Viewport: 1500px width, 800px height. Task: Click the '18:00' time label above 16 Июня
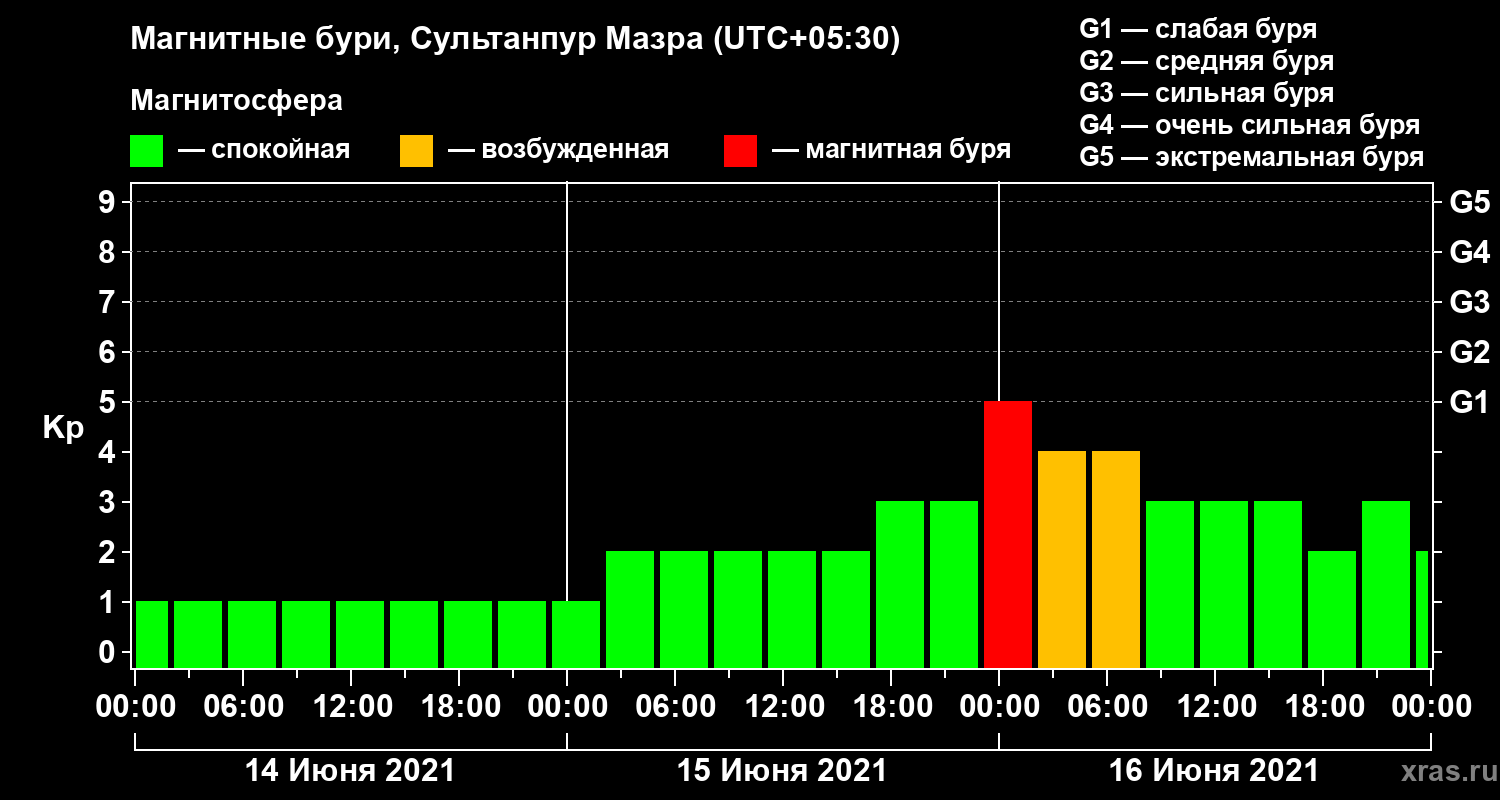[x=1323, y=707]
